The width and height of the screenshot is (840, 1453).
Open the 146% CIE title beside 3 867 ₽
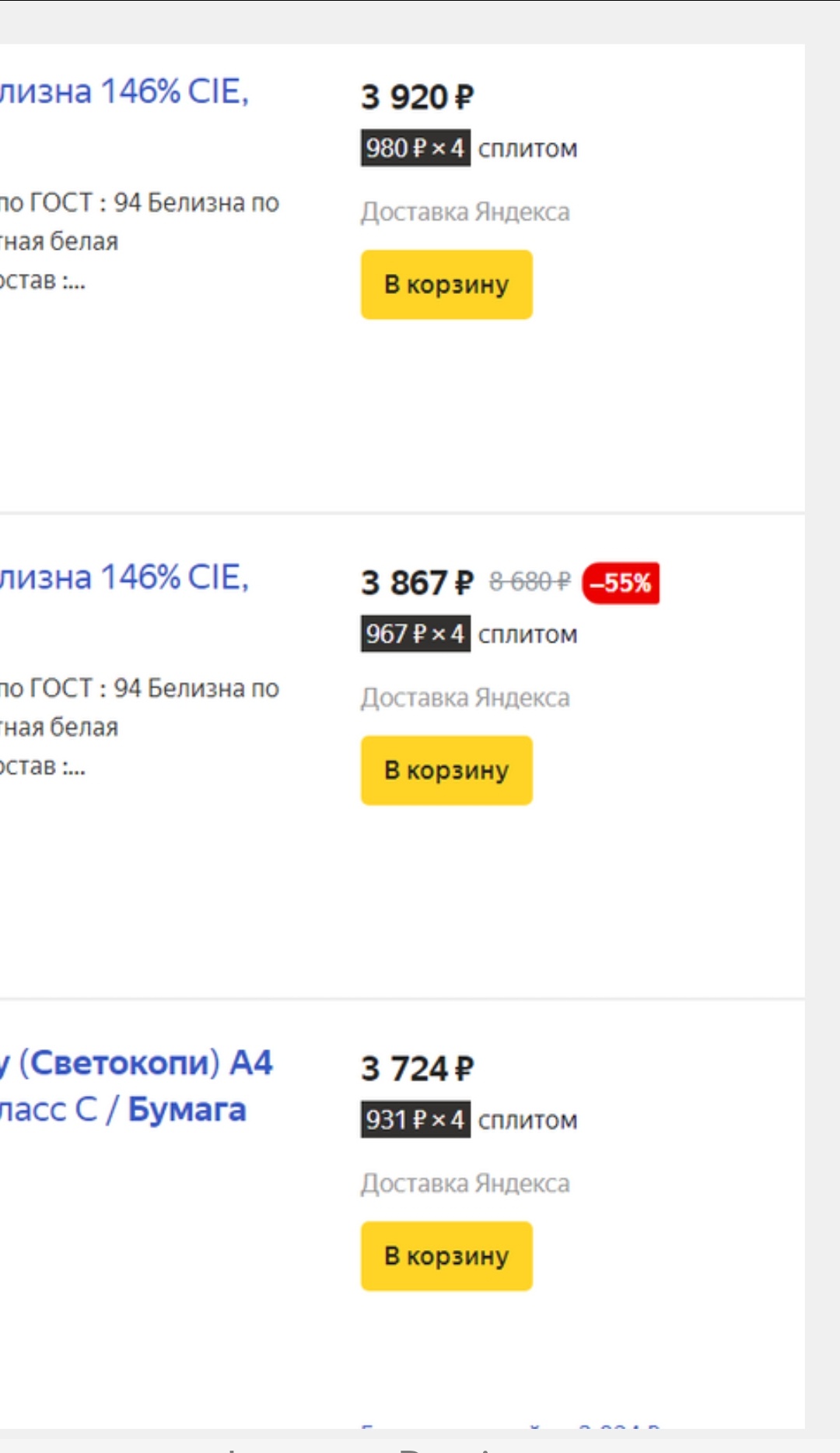[x=124, y=578]
